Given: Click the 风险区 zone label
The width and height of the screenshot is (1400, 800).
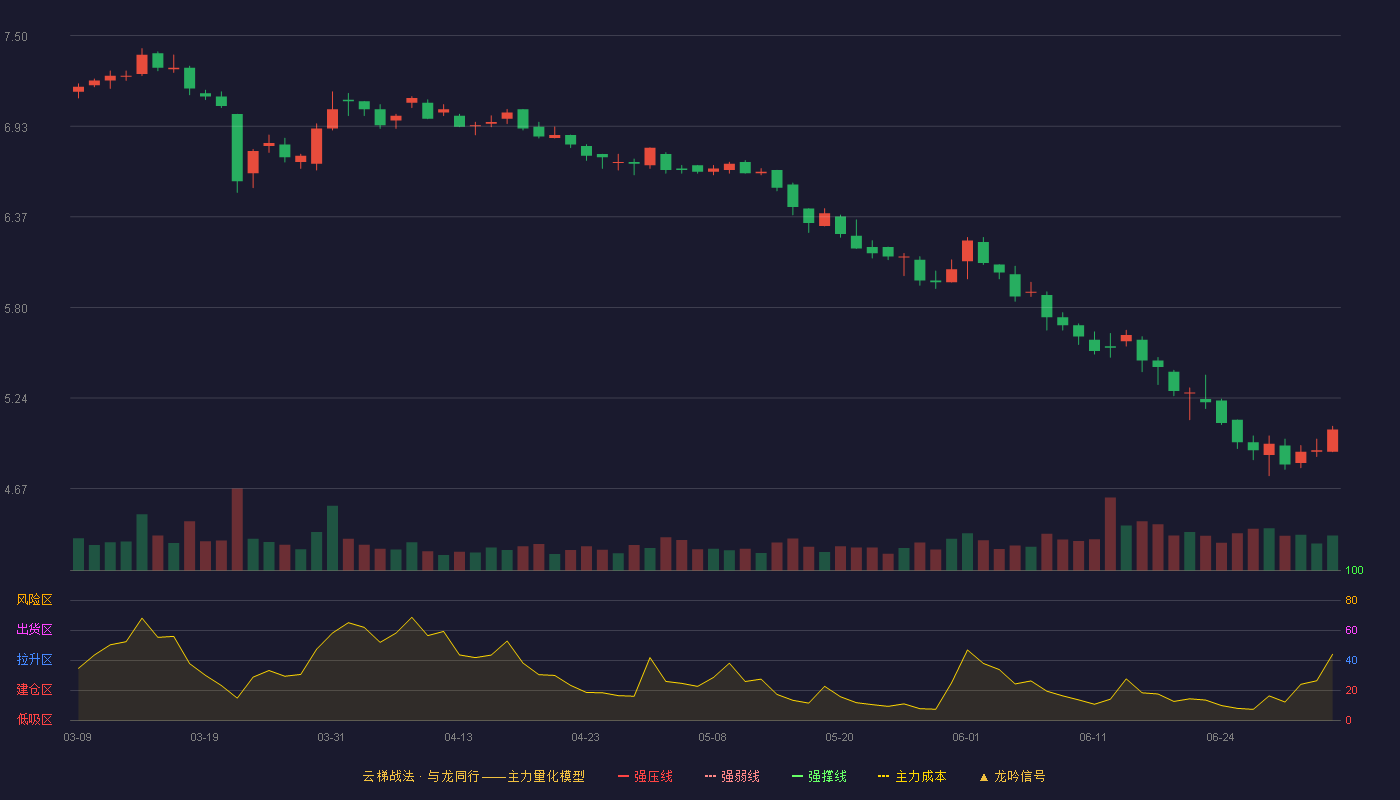Looking at the screenshot, I should click(x=34, y=600).
